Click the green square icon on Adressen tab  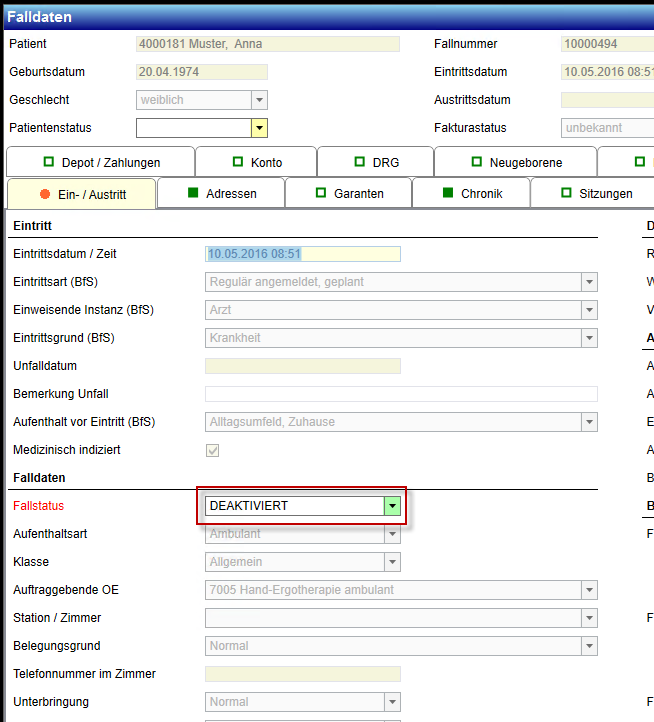click(193, 193)
